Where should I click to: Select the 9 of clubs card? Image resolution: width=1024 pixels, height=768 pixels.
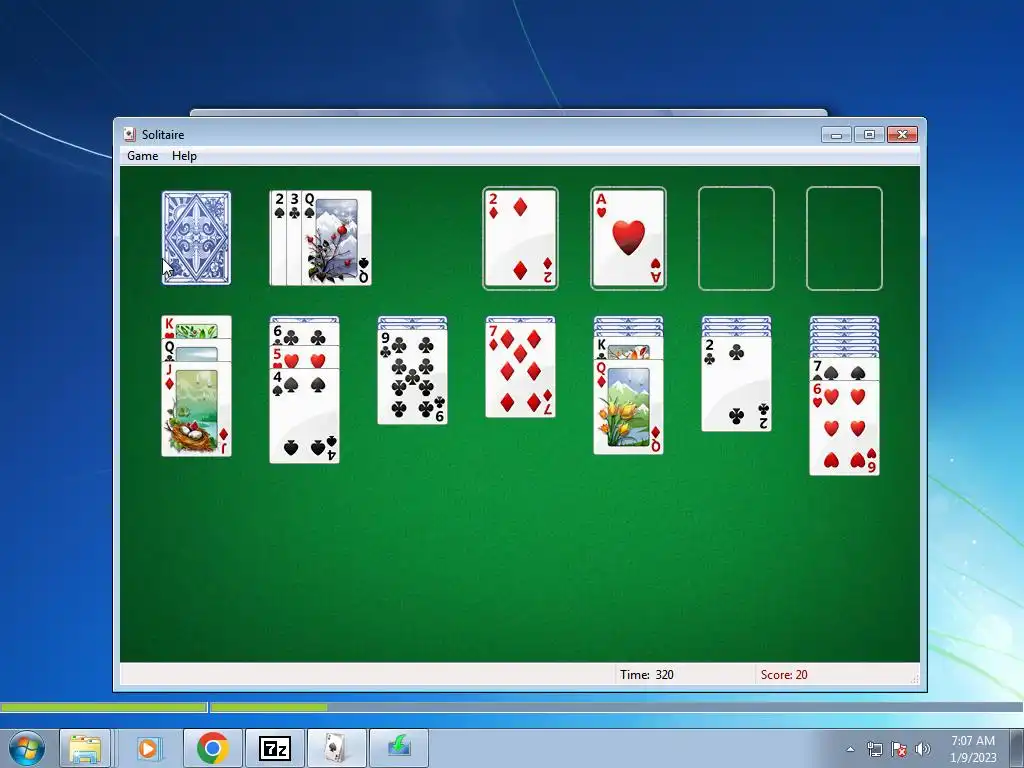(412, 377)
